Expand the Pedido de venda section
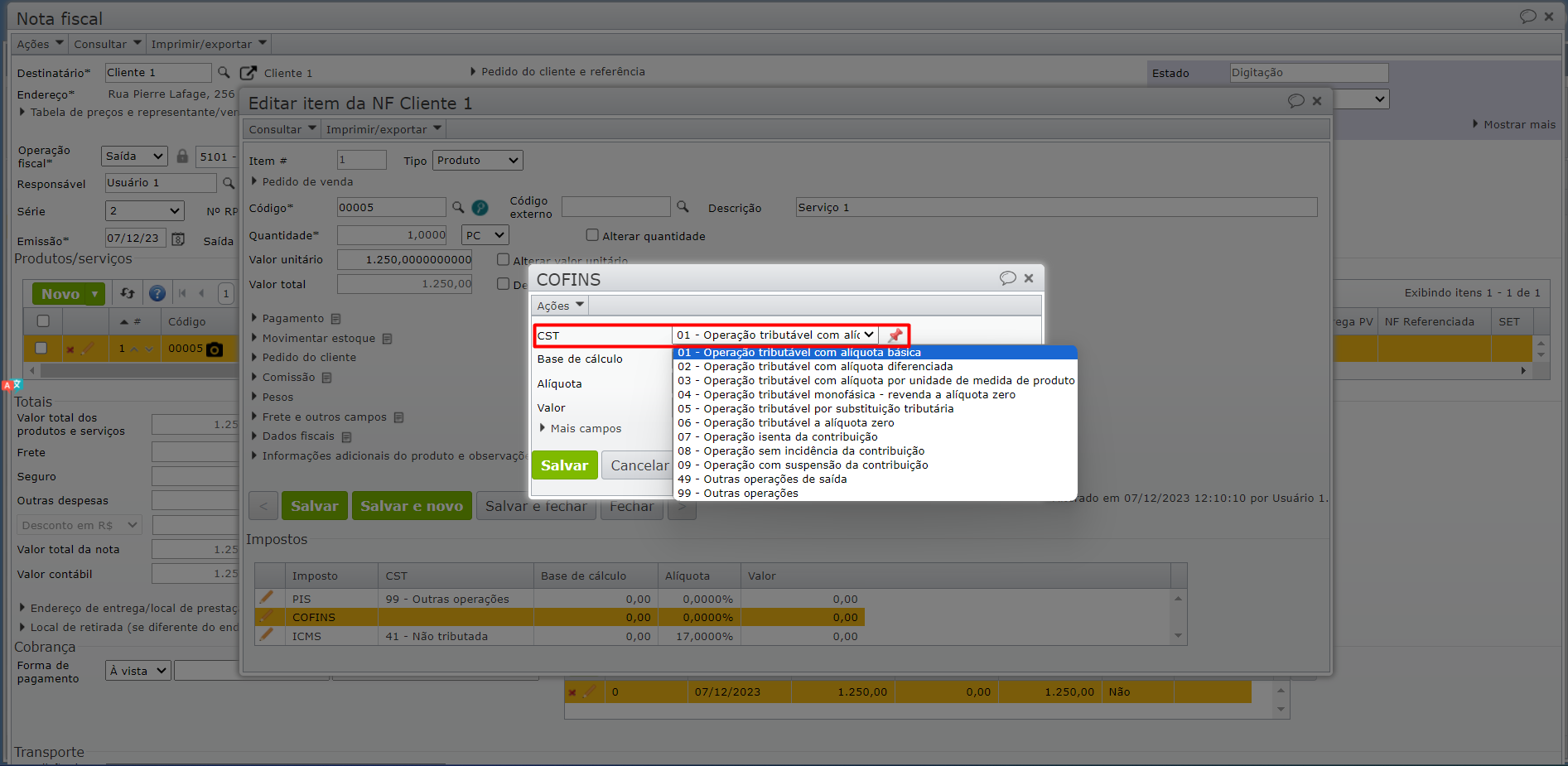 click(x=302, y=182)
